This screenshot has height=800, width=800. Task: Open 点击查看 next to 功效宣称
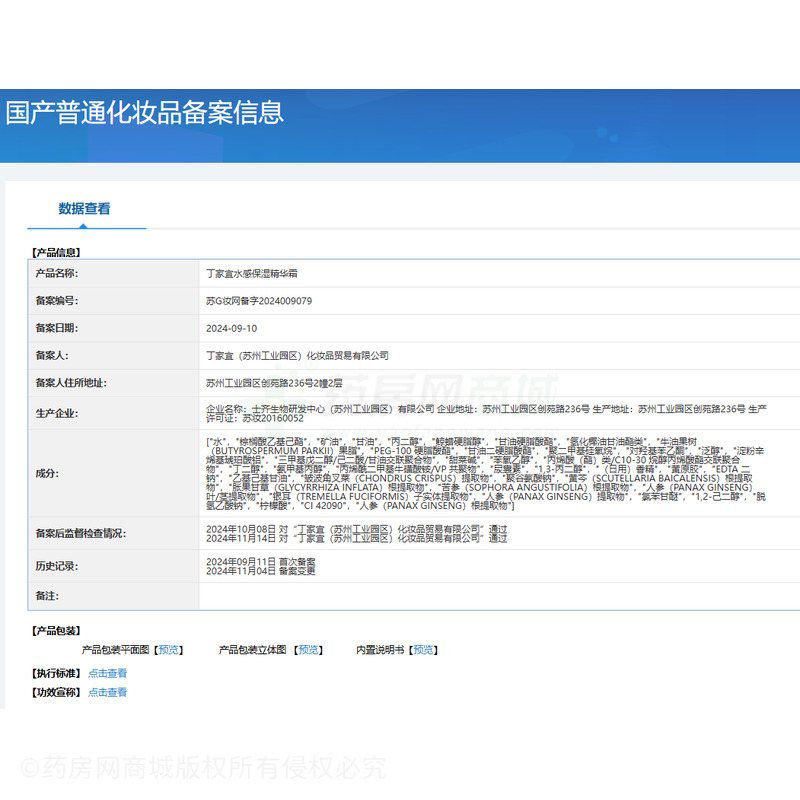[107, 692]
